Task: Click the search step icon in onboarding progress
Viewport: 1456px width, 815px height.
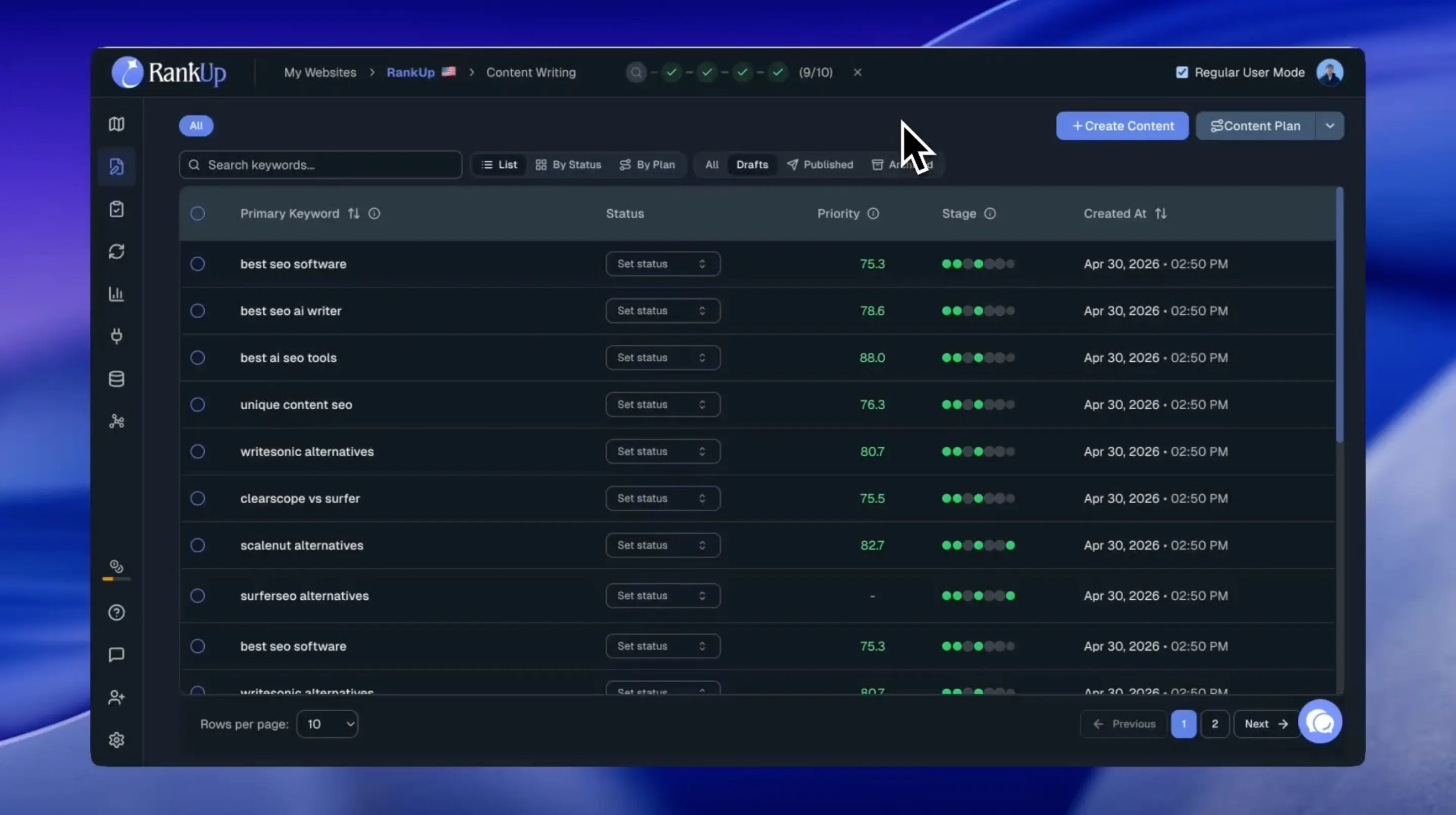Action: pyautogui.click(x=636, y=72)
